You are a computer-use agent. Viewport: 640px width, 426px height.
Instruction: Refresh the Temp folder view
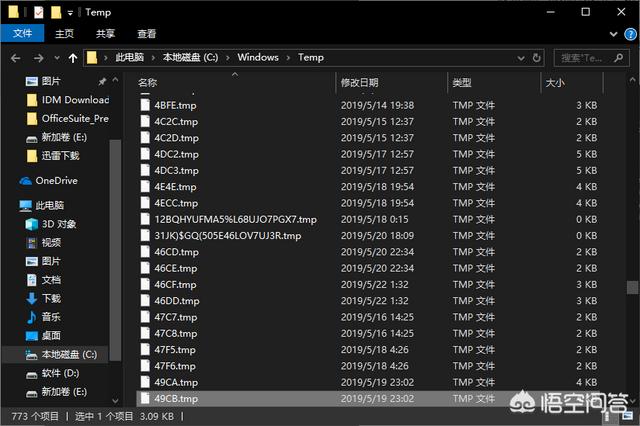coord(537,58)
